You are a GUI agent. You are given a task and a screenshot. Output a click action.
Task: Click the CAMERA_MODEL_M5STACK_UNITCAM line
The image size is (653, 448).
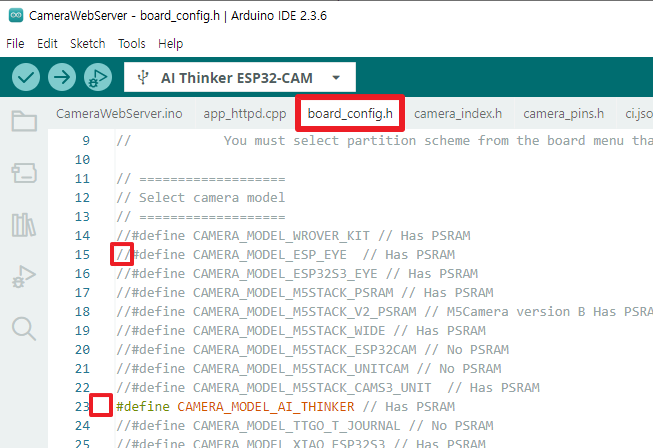click(x=309, y=369)
